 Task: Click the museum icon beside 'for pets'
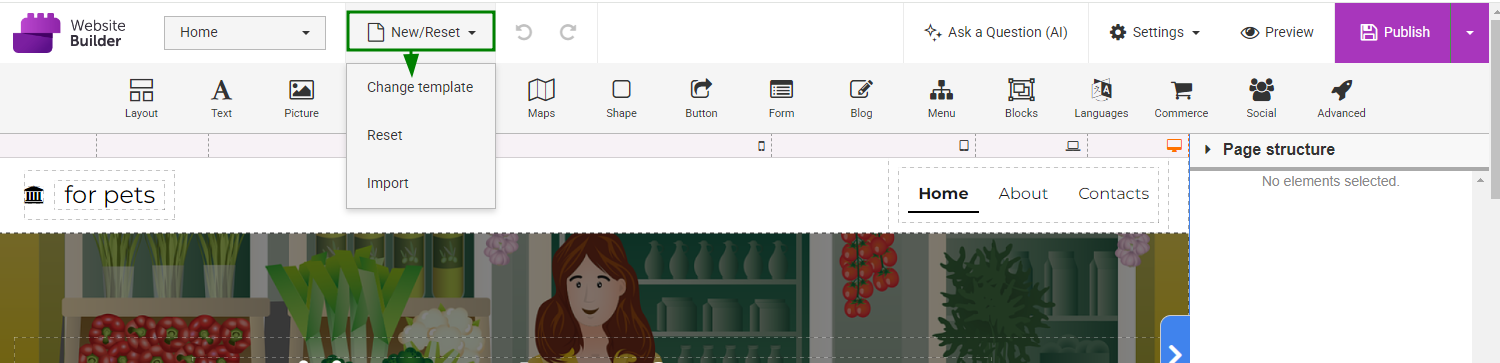coord(34,195)
